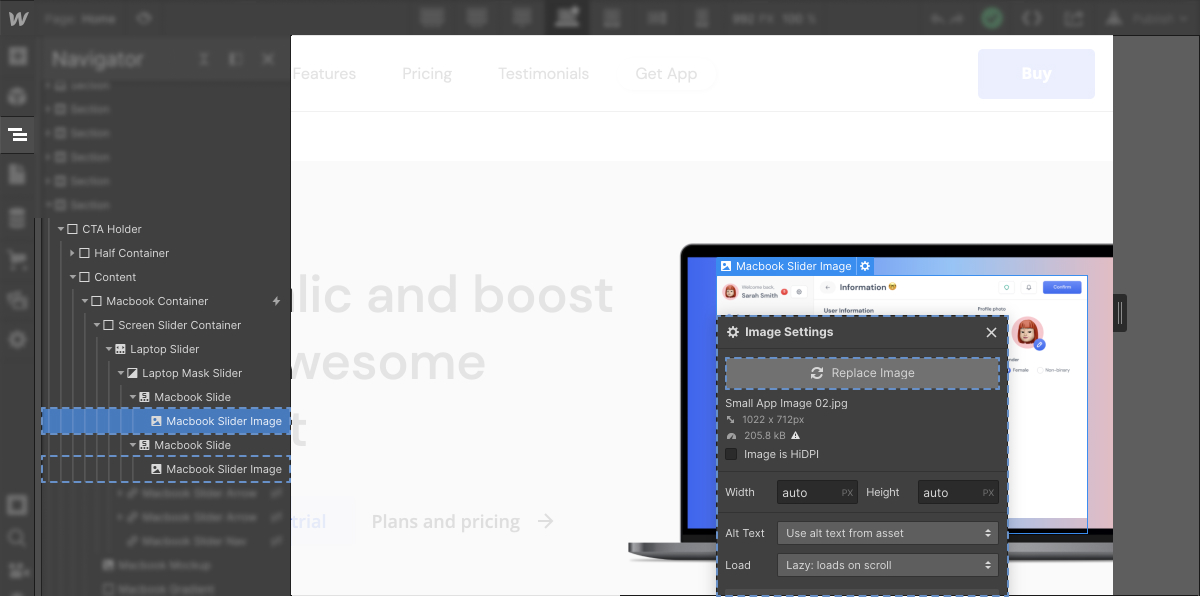Image resolution: width=1200 pixels, height=597 pixels.
Task: Click Replace Image button
Action: 862,373
